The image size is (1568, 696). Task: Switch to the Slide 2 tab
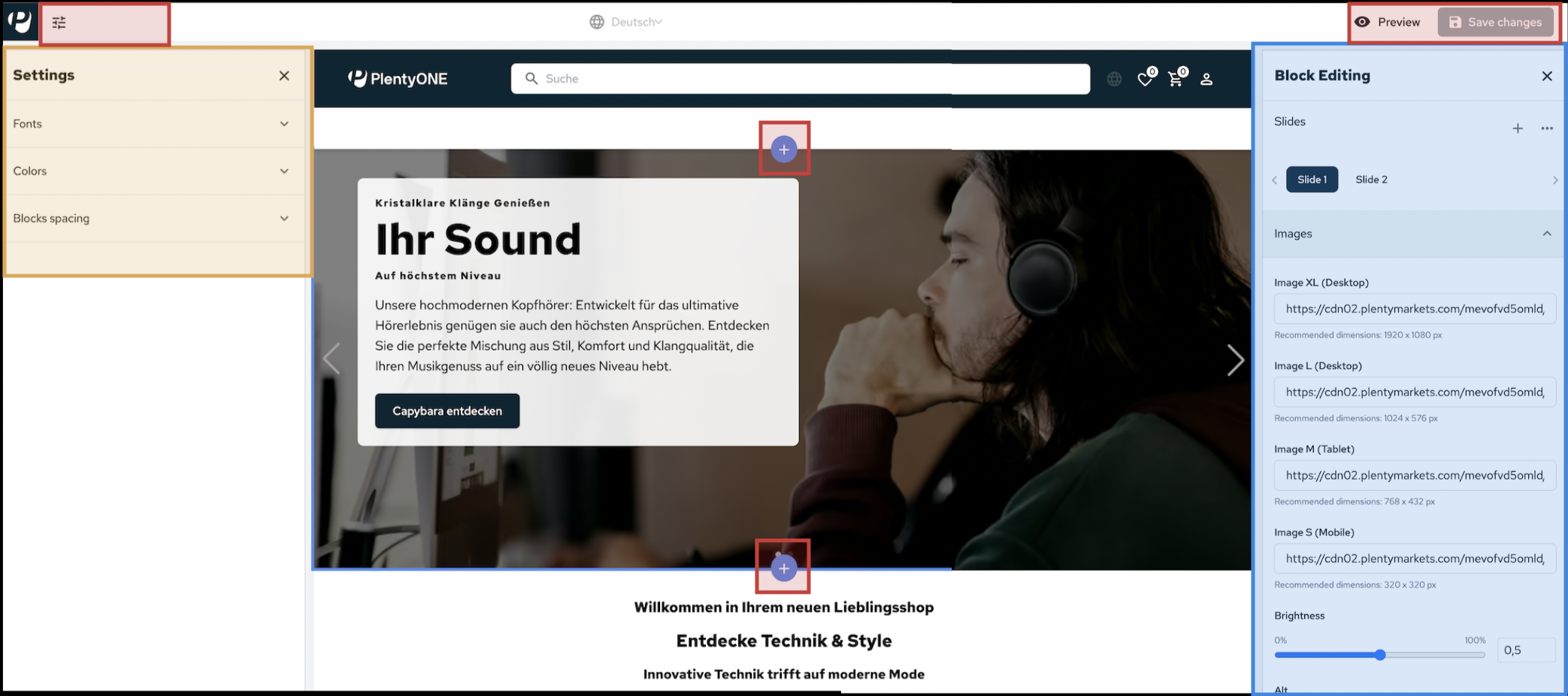point(1371,180)
